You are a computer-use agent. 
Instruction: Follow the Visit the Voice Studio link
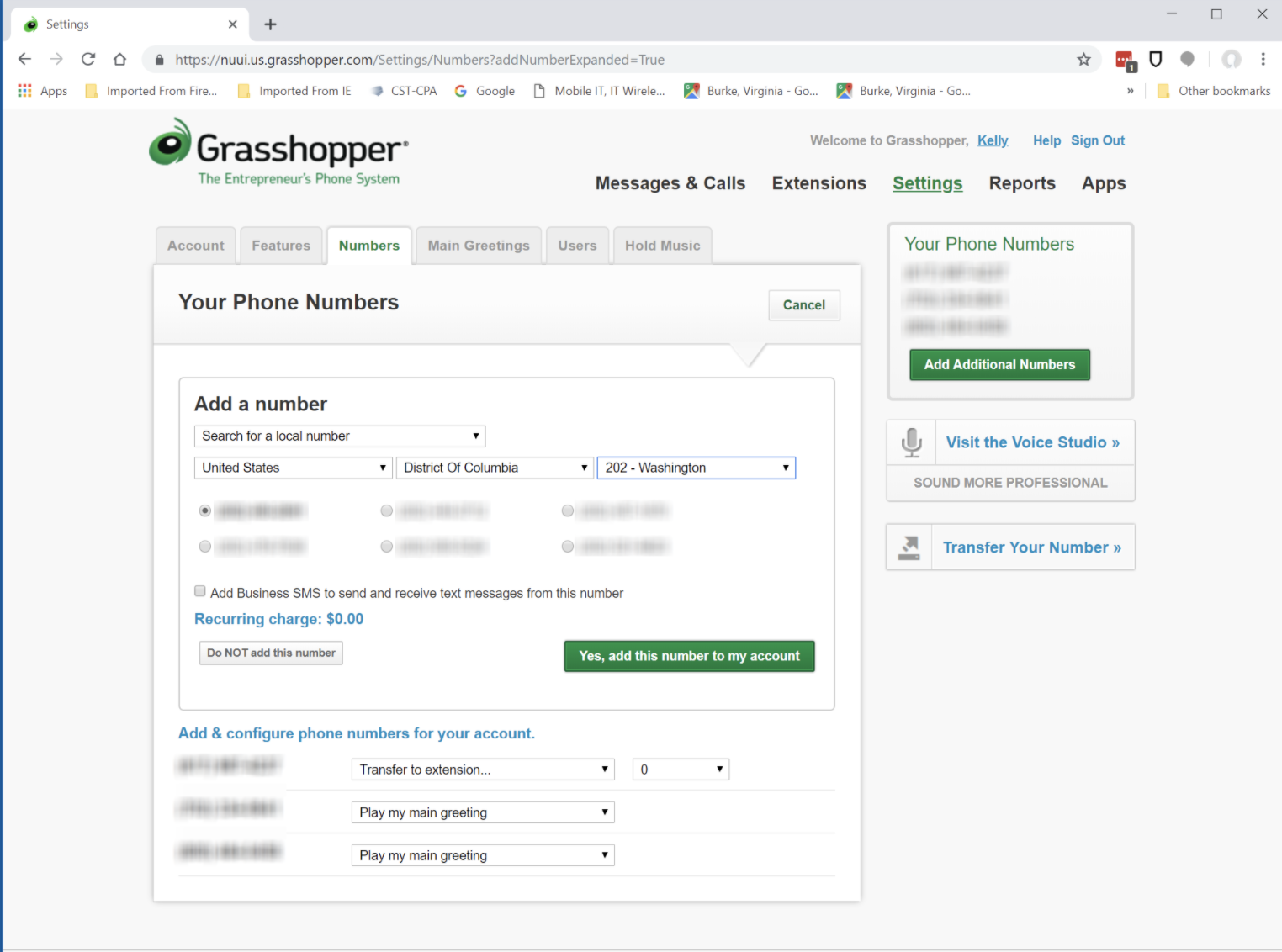1033,442
